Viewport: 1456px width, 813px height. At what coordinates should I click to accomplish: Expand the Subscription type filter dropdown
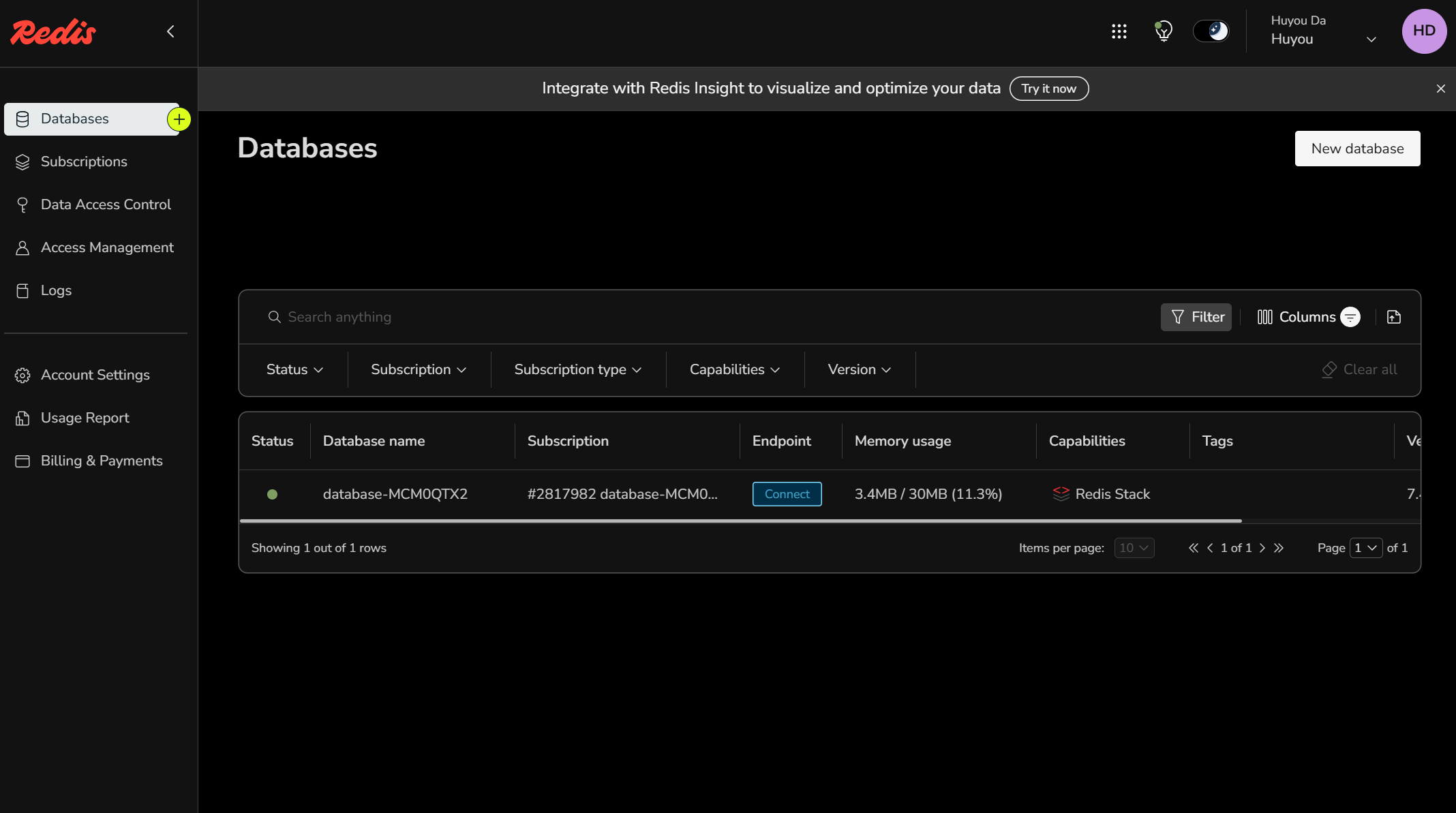[578, 369]
